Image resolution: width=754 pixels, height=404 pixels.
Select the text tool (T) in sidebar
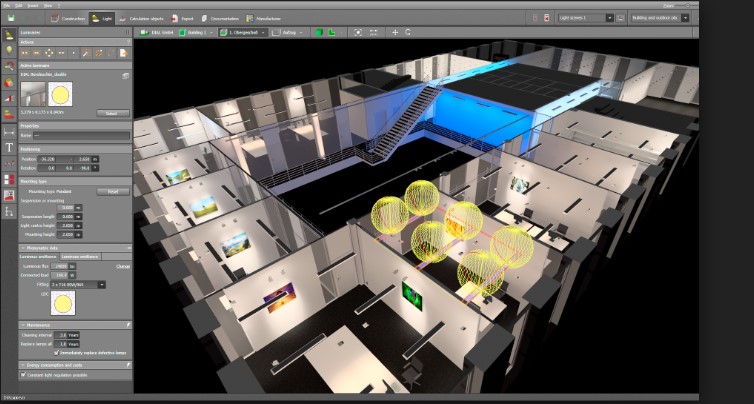pos(9,146)
